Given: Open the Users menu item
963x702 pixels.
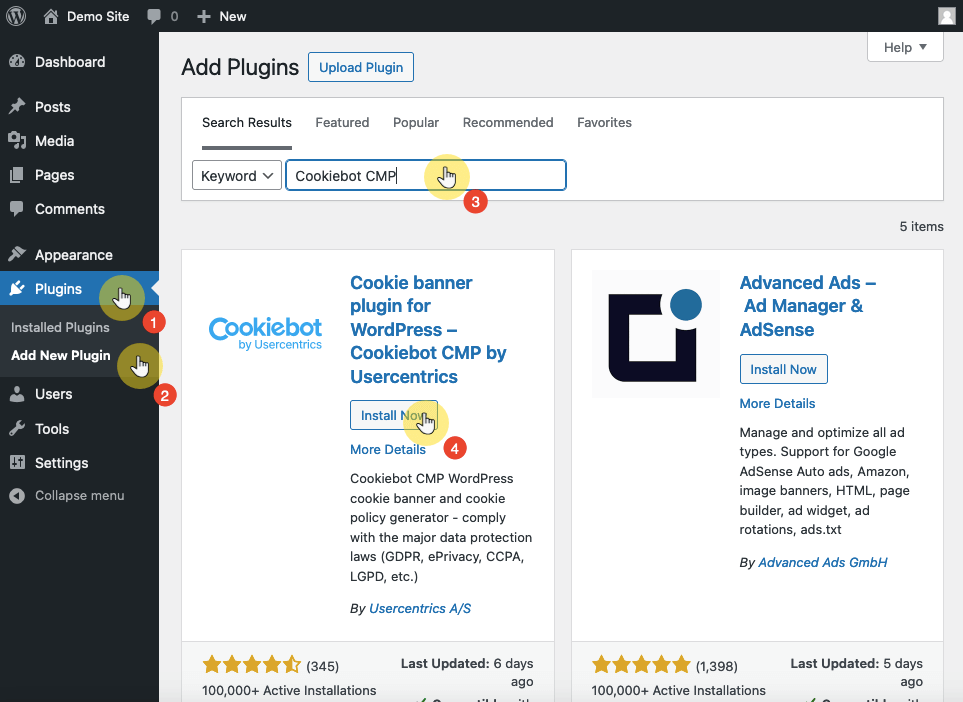Looking at the screenshot, I should [79, 394].
